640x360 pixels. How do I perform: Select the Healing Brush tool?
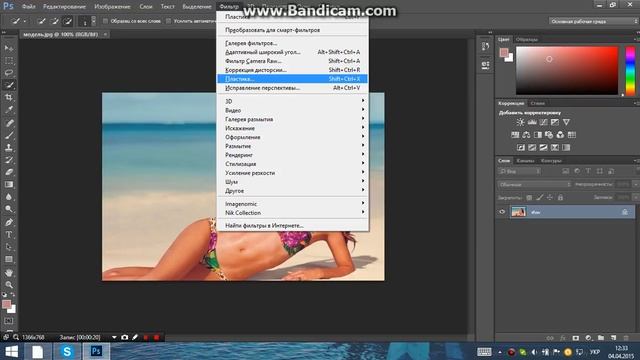click(x=9, y=123)
